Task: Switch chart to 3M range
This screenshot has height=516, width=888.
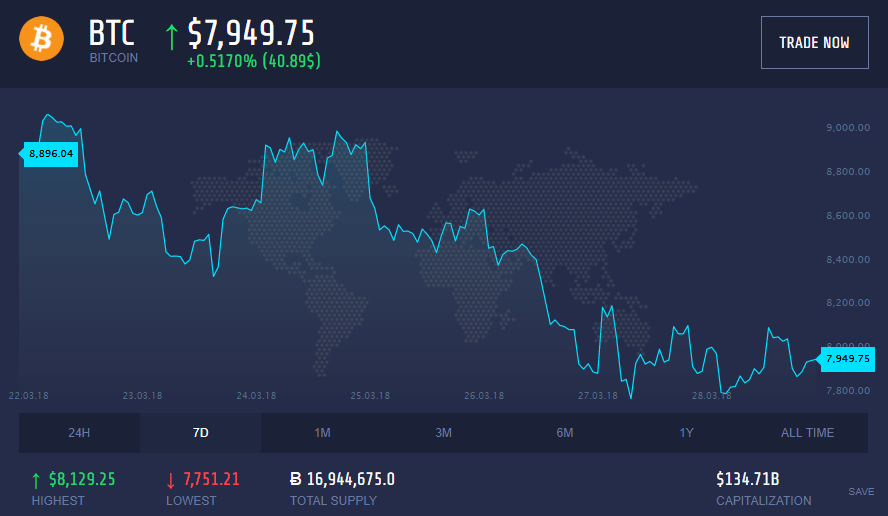Action: pos(443,433)
